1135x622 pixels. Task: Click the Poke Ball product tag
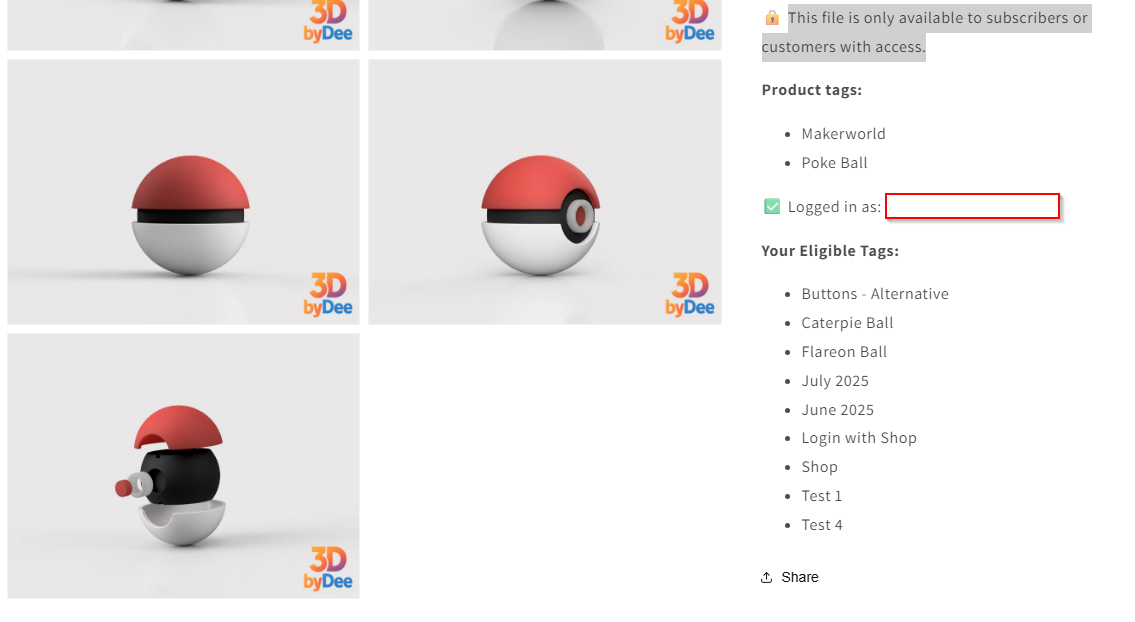[x=834, y=163]
